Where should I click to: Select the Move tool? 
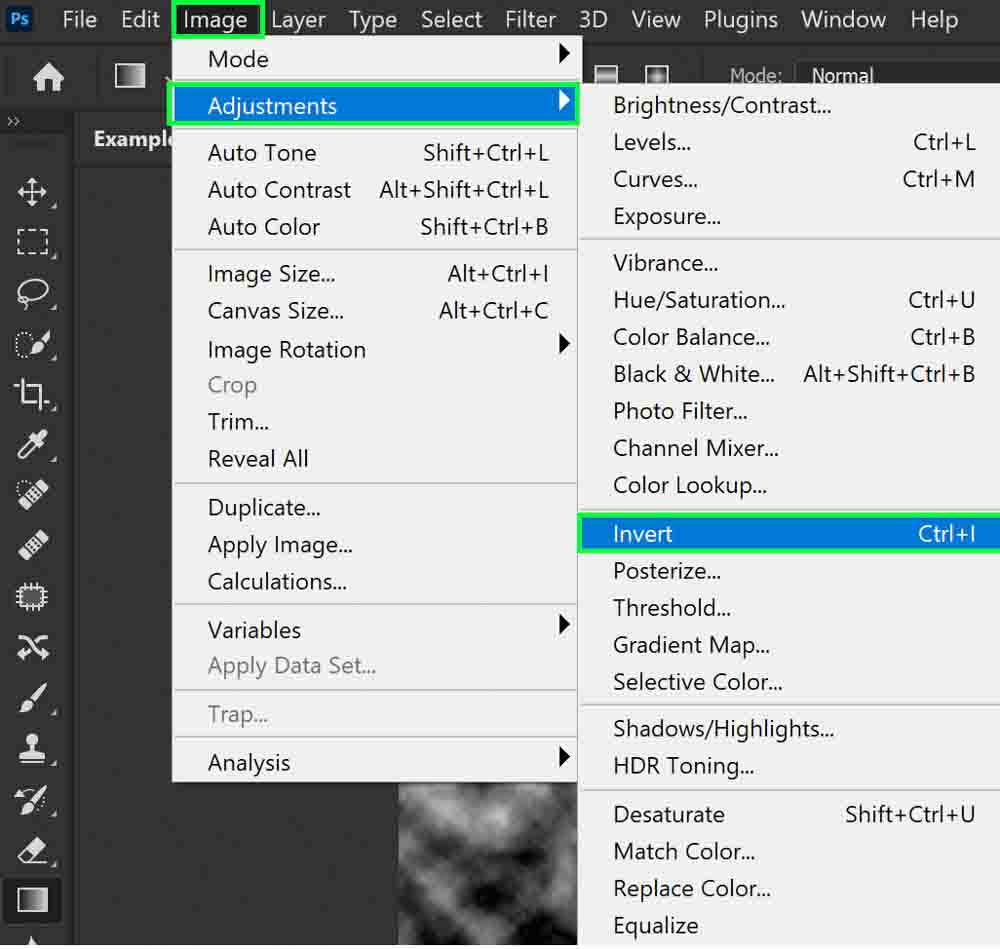pyautogui.click(x=33, y=192)
